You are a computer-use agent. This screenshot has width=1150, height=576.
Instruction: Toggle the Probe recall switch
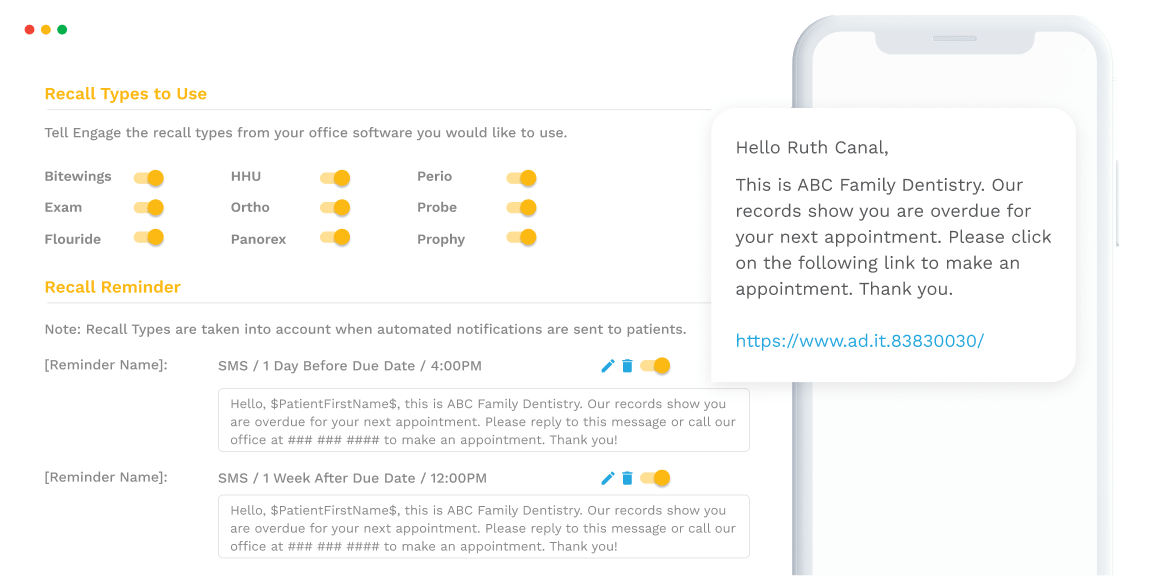click(x=522, y=208)
